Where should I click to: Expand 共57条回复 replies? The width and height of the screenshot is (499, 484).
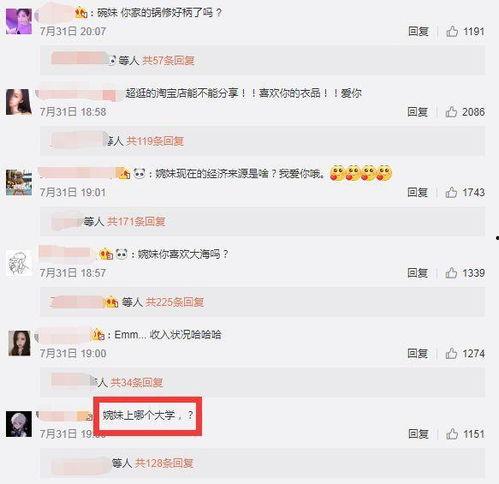click(168, 60)
